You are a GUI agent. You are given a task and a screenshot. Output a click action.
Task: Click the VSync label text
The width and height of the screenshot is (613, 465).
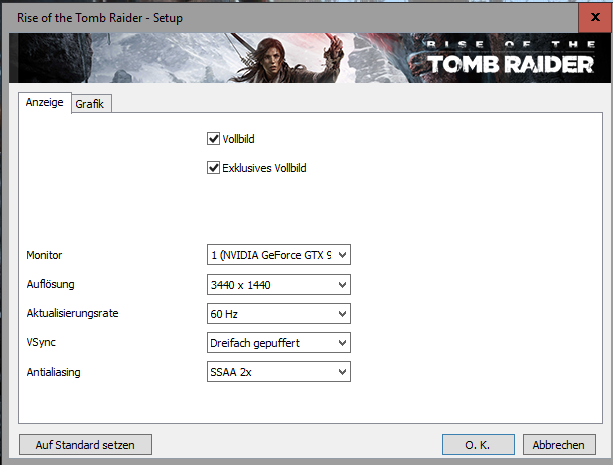(41, 342)
